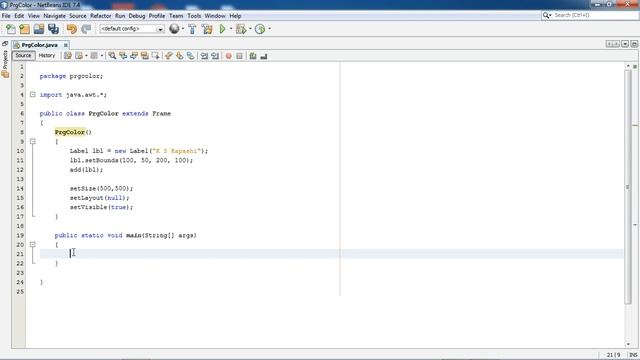
Task: Select the PrgColor.java editor tab
Action: [39, 45]
